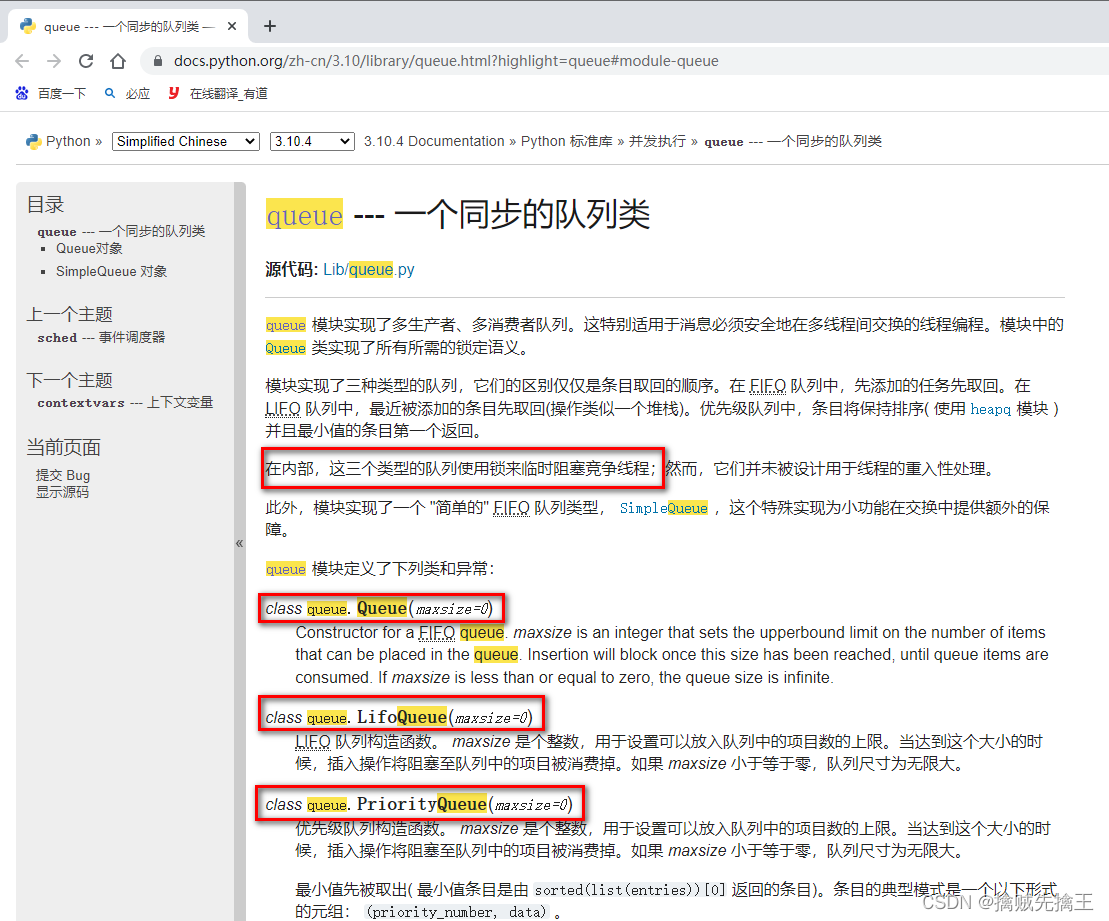Image resolution: width=1109 pixels, height=921 pixels.
Task: Click the 目录 sidebar heading
Action: pyautogui.click(x=45, y=205)
